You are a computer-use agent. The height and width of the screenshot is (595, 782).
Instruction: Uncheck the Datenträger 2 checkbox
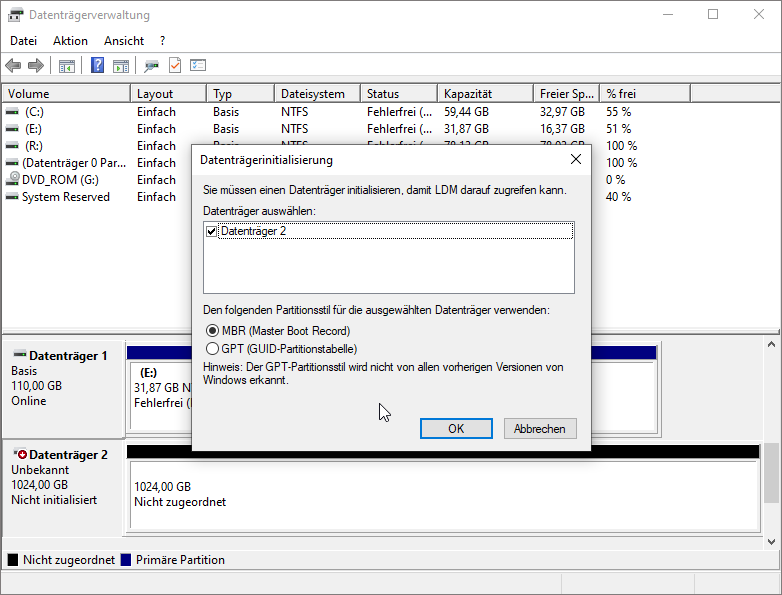coord(211,231)
